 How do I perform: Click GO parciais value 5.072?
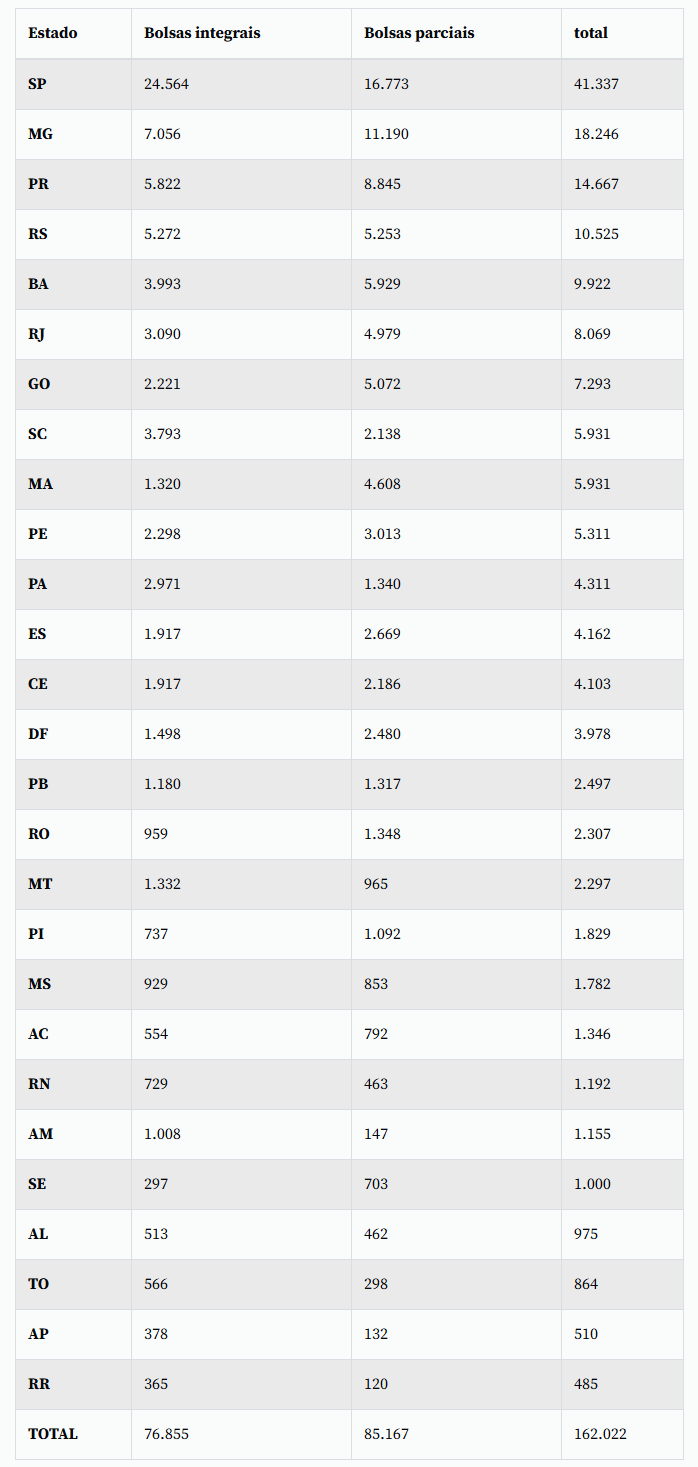pyautogui.click(x=382, y=384)
